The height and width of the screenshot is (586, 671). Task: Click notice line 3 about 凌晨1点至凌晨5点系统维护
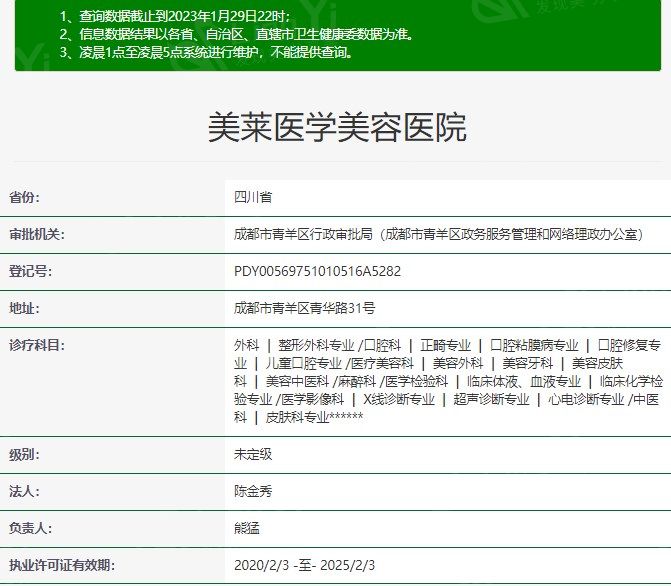206,52
